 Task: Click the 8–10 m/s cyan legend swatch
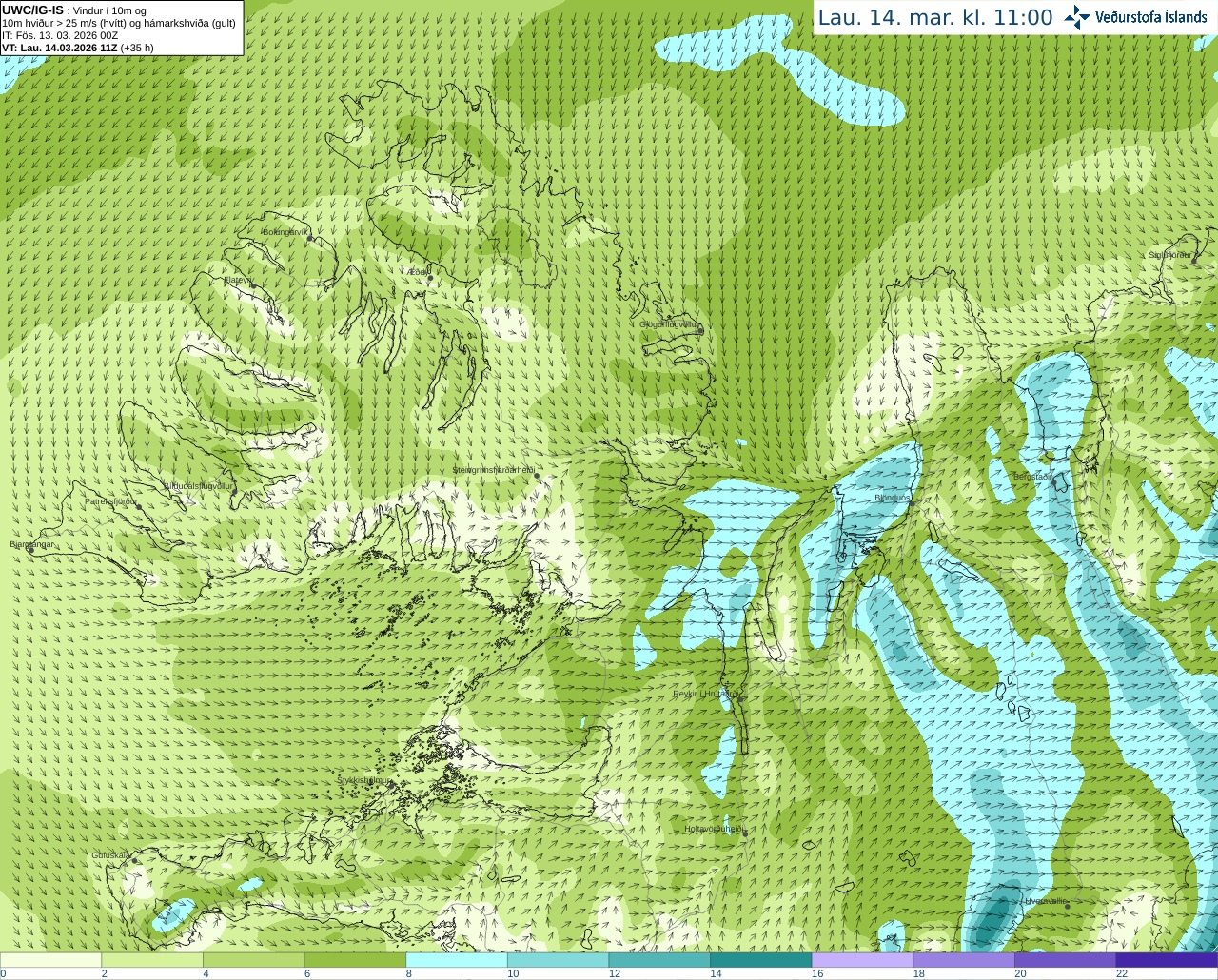click(x=457, y=960)
